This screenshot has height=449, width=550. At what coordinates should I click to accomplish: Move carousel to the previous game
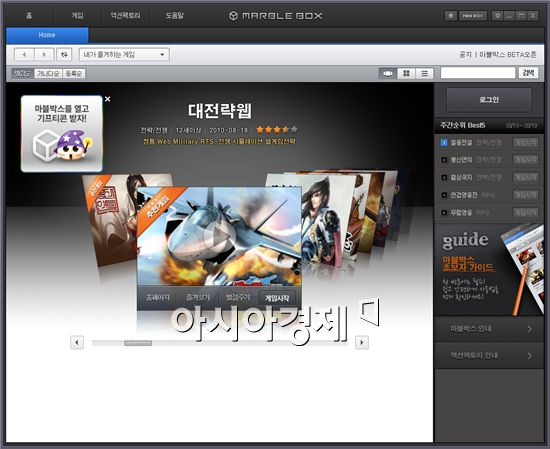[x=77, y=342]
